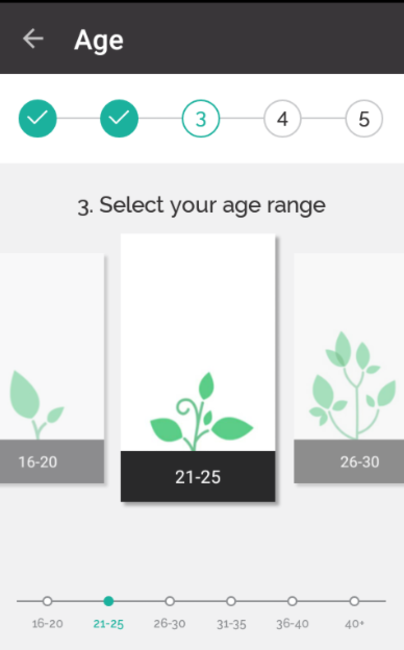The width and height of the screenshot is (404, 650).
Task: Select the 40+ slider dot
Action: click(x=354, y=601)
